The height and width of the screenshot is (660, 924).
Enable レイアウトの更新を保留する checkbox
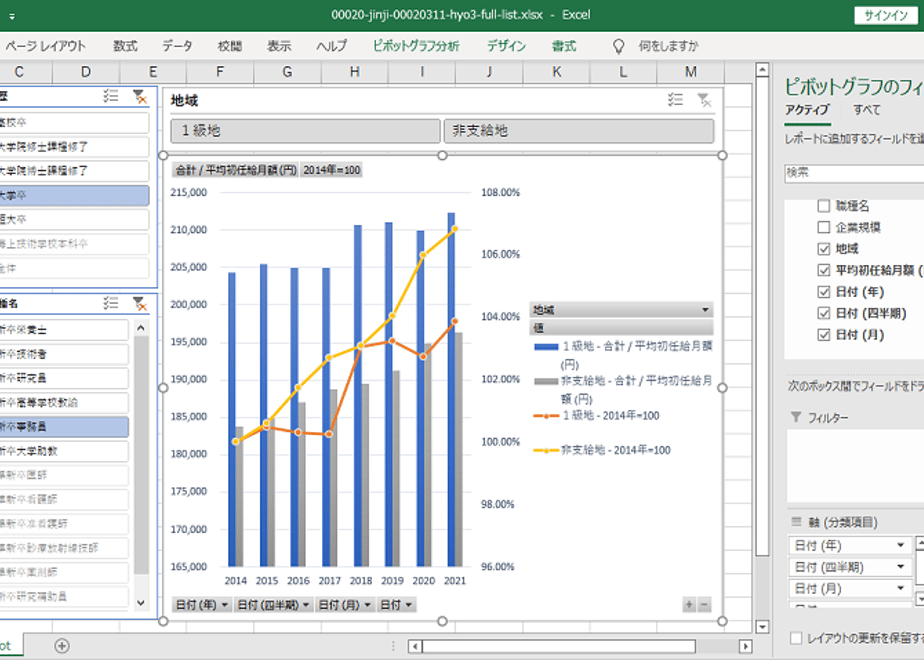click(x=796, y=638)
